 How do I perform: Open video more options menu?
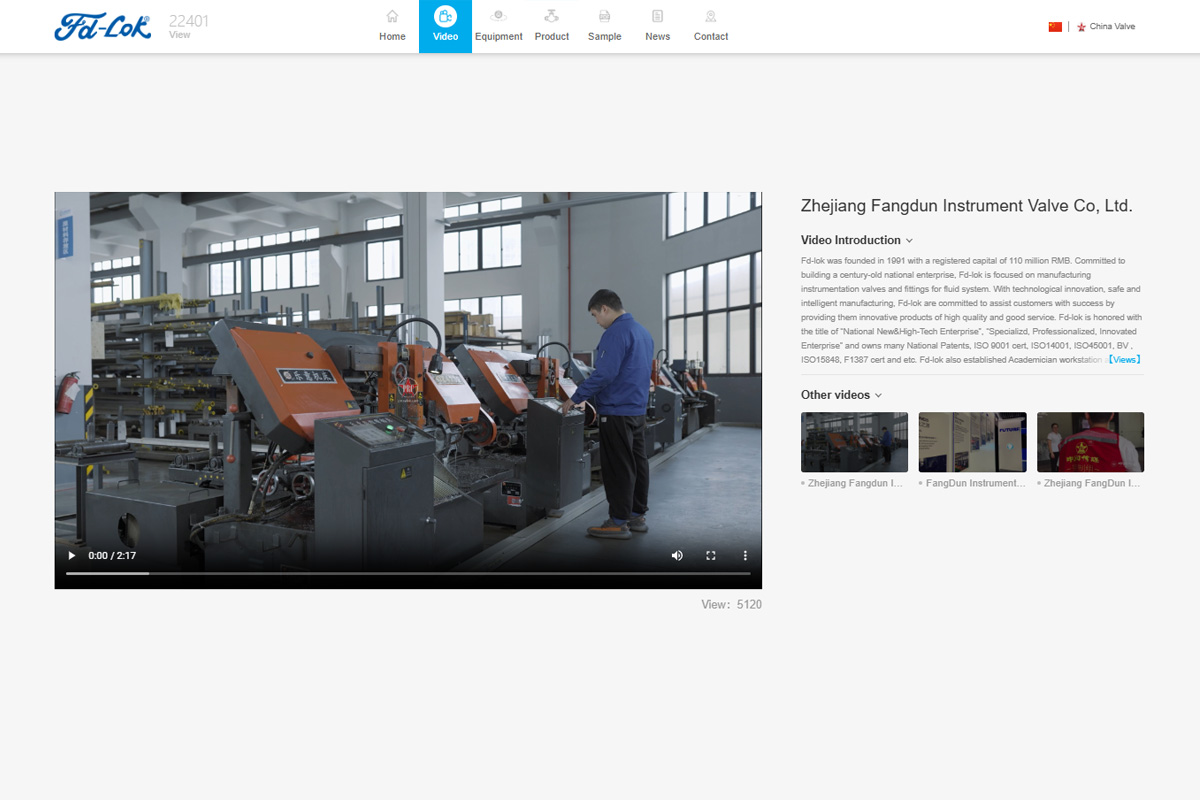(745, 555)
